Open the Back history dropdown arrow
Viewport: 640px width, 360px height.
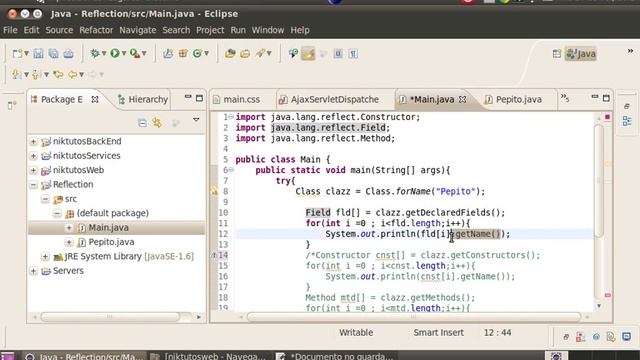(x=82, y=74)
